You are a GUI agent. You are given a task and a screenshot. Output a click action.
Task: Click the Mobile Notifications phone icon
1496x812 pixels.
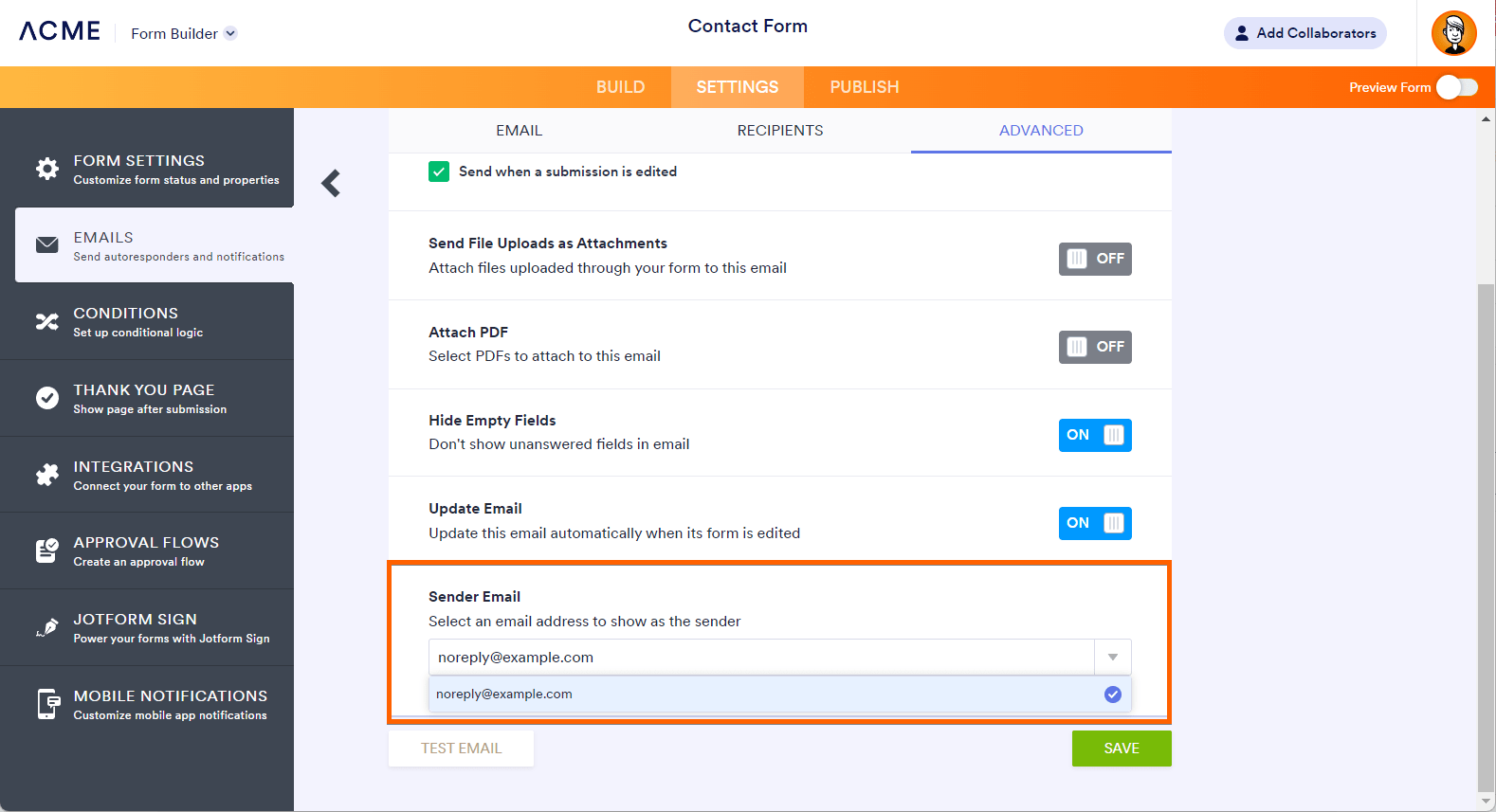click(x=47, y=704)
